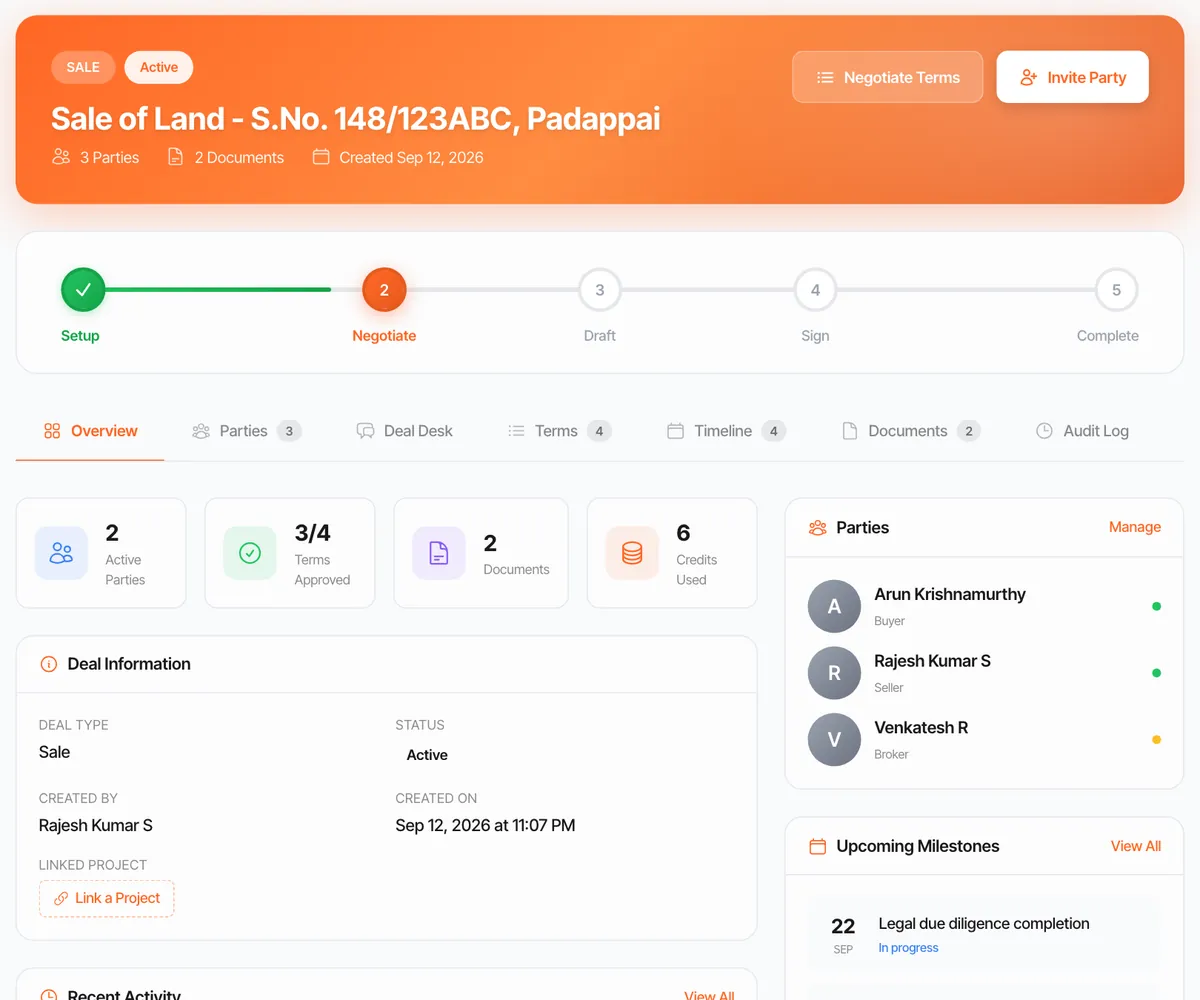The image size is (1200, 1000).
Task: Click the 'In progress' milestone status
Action: (x=909, y=948)
